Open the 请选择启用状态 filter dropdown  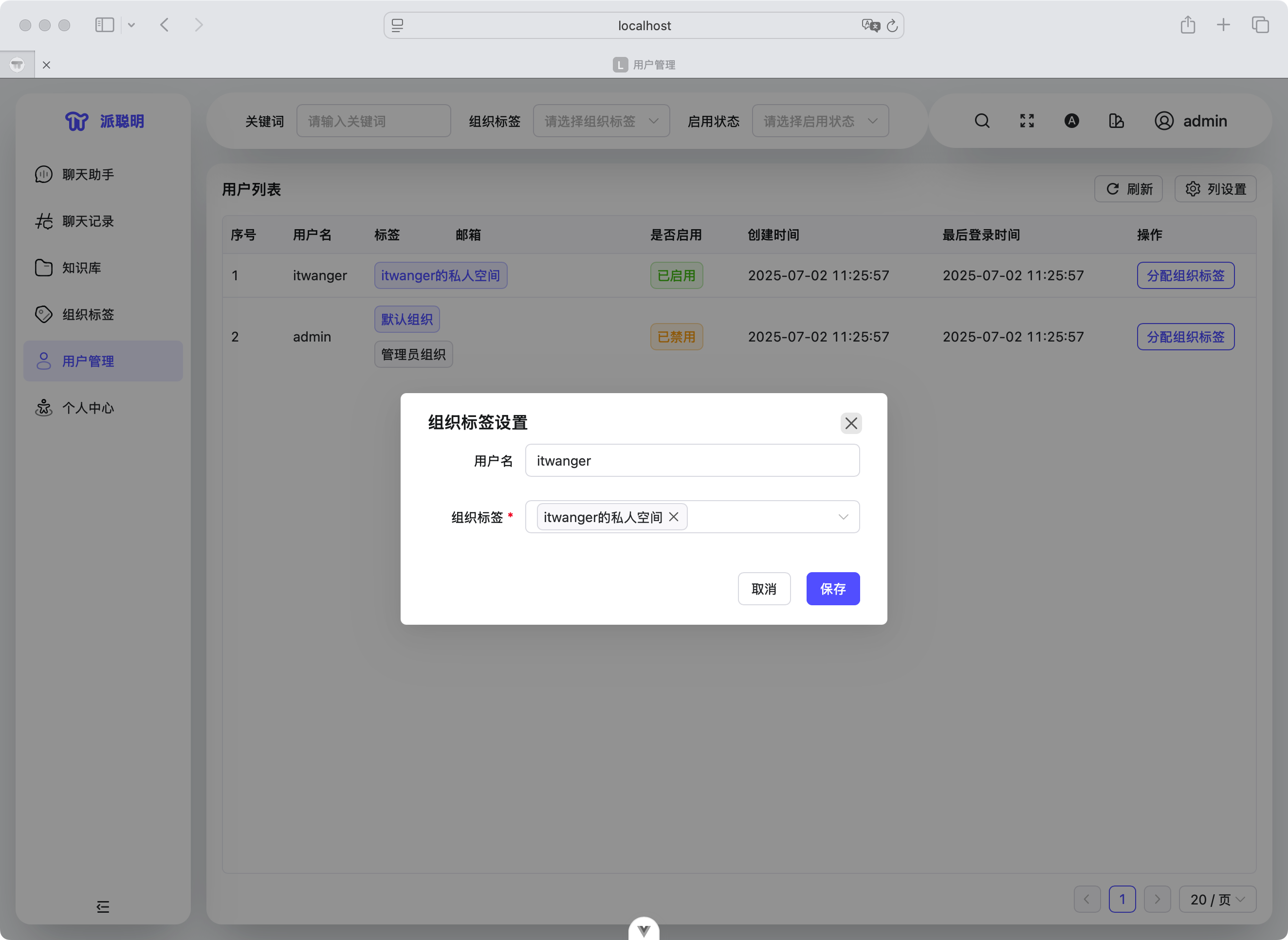(820, 121)
